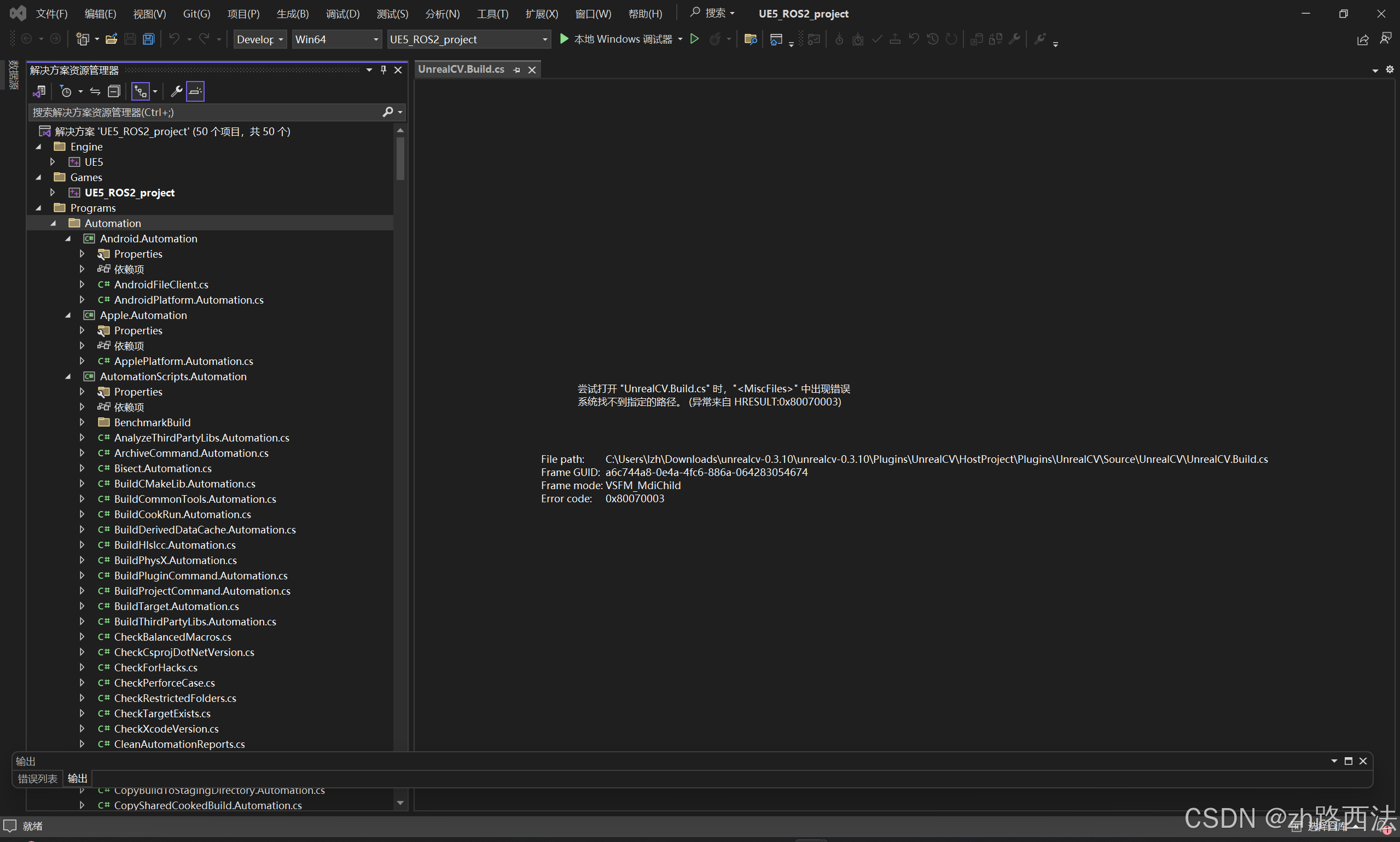The width and height of the screenshot is (1400, 842).
Task: Collapse the AutomationScripts.Automation project
Action: [68, 377]
